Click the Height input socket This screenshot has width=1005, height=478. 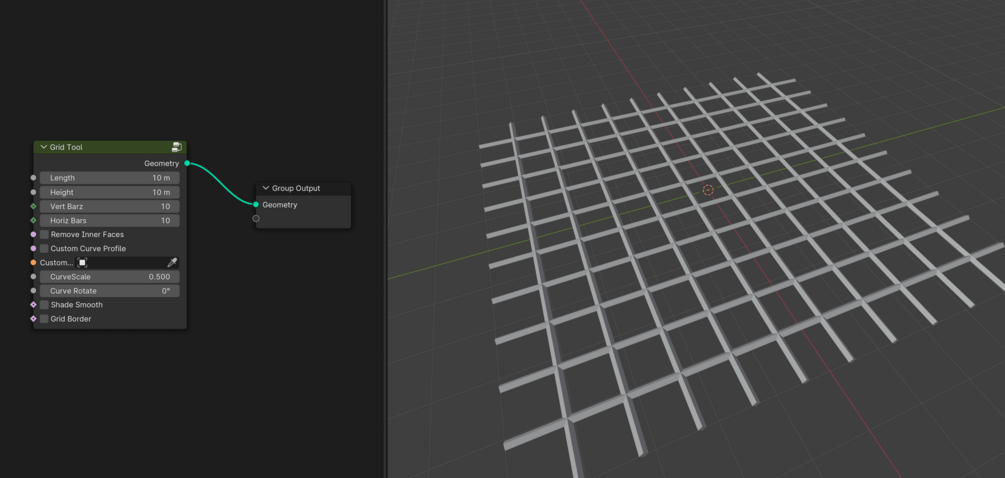click(x=33, y=192)
